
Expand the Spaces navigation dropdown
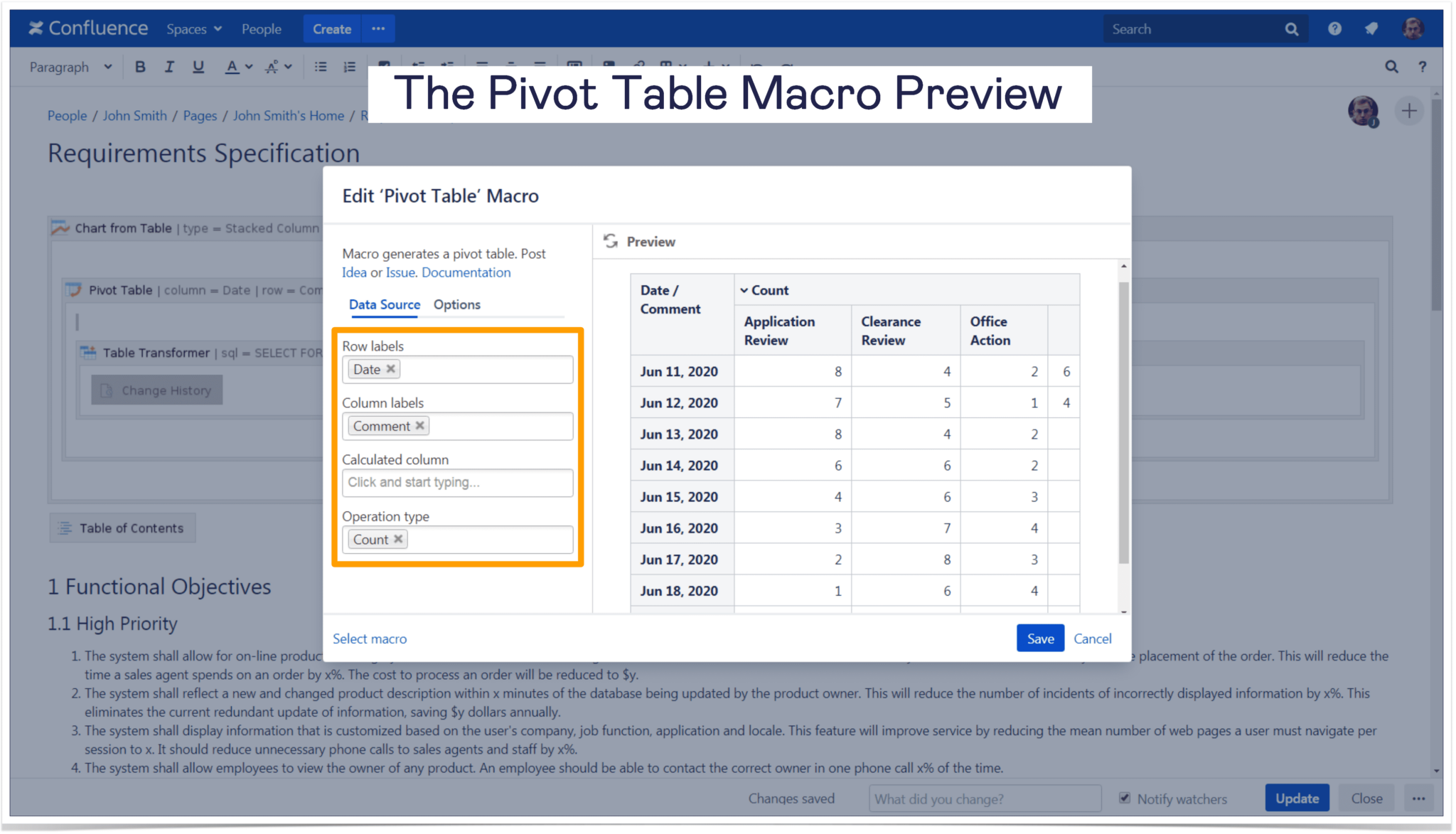[x=191, y=28]
